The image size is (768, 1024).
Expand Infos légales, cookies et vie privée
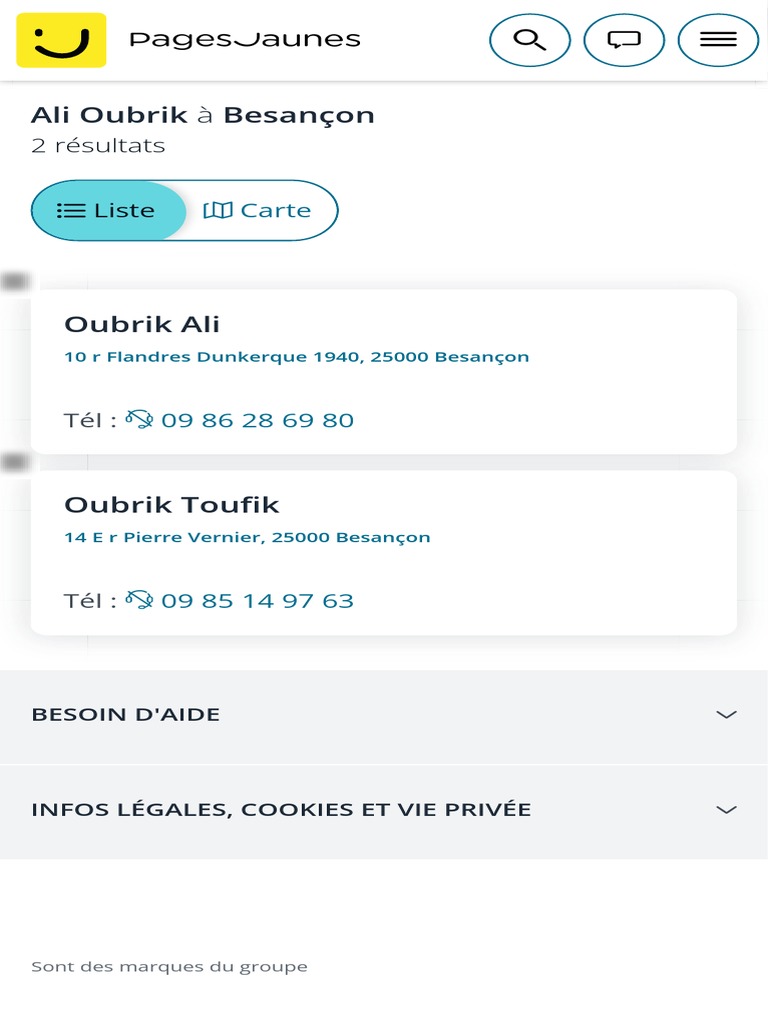[281, 810]
